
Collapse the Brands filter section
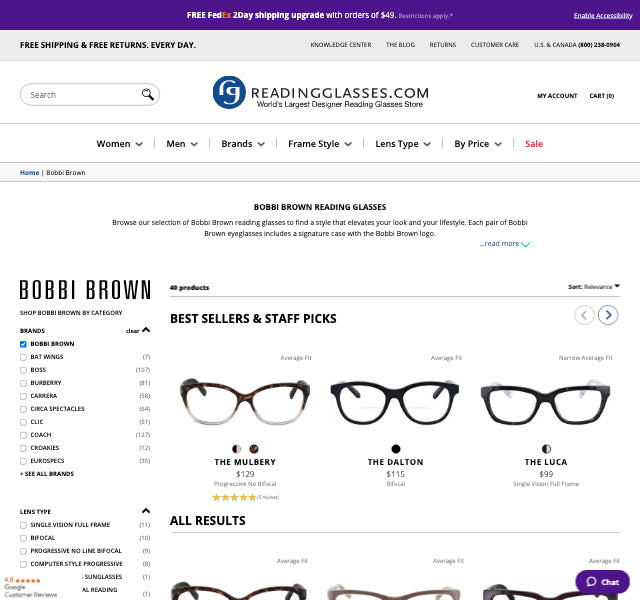146,330
